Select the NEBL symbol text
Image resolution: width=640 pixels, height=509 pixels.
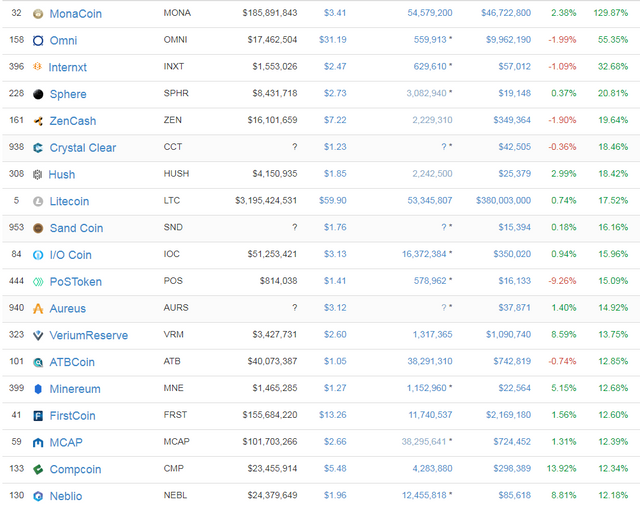point(175,496)
